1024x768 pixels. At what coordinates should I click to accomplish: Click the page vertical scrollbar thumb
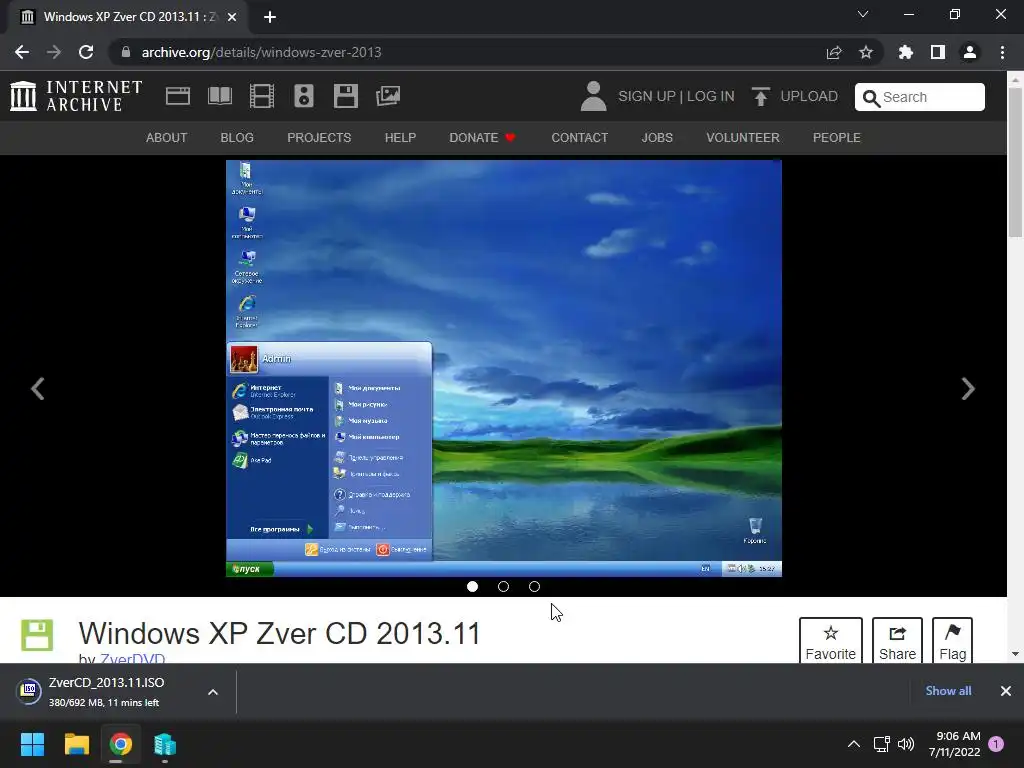click(1015, 162)
